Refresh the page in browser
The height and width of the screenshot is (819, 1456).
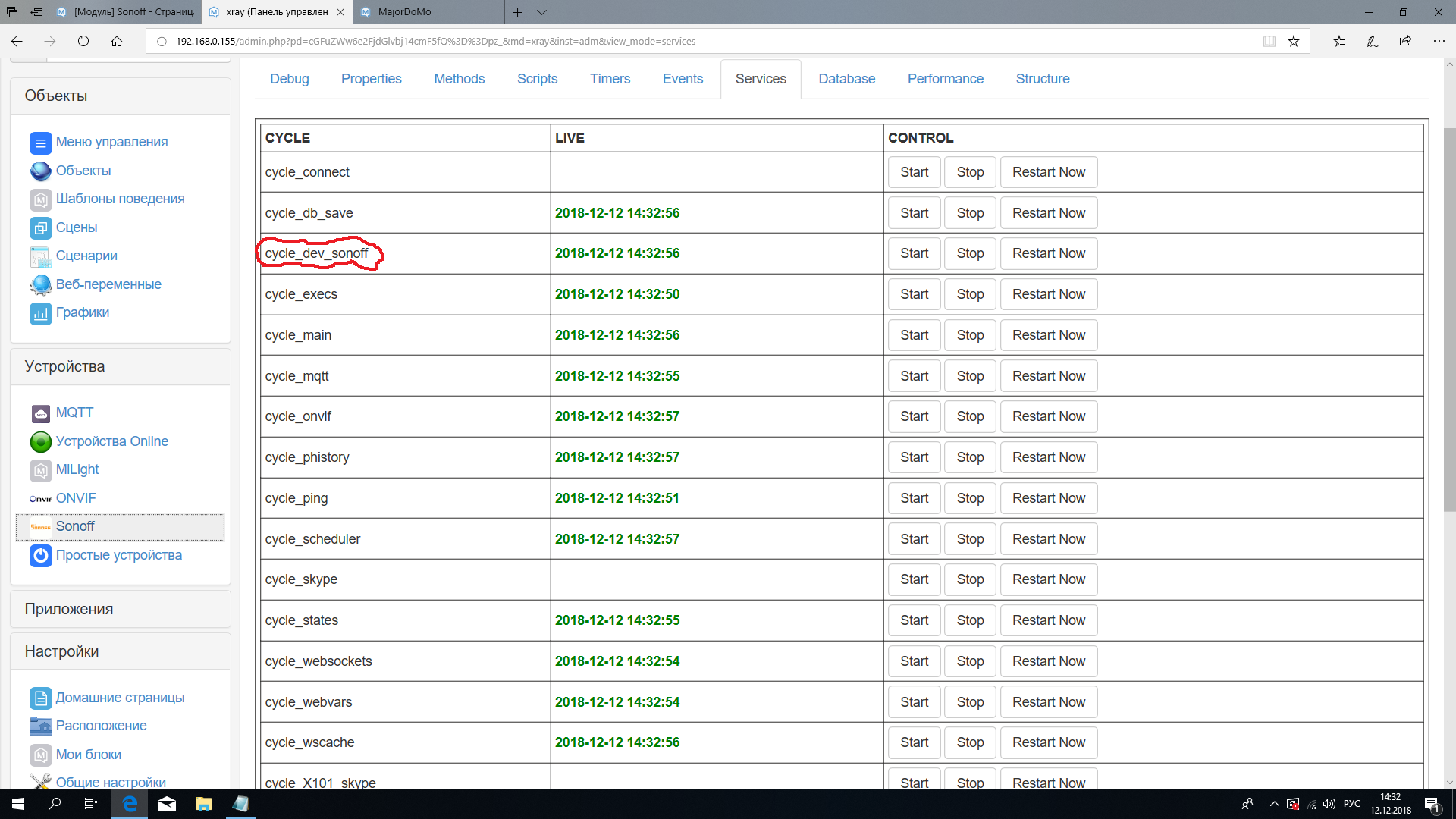point(83,42)
